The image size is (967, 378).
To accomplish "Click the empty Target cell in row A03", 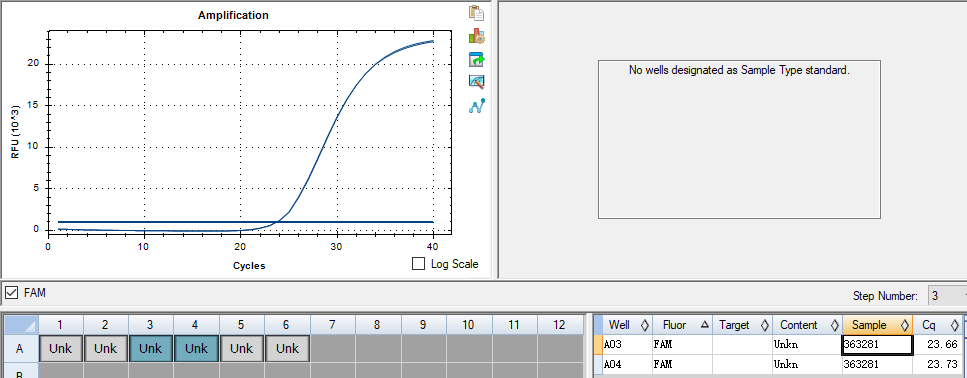I will click(x=742, y=345).
